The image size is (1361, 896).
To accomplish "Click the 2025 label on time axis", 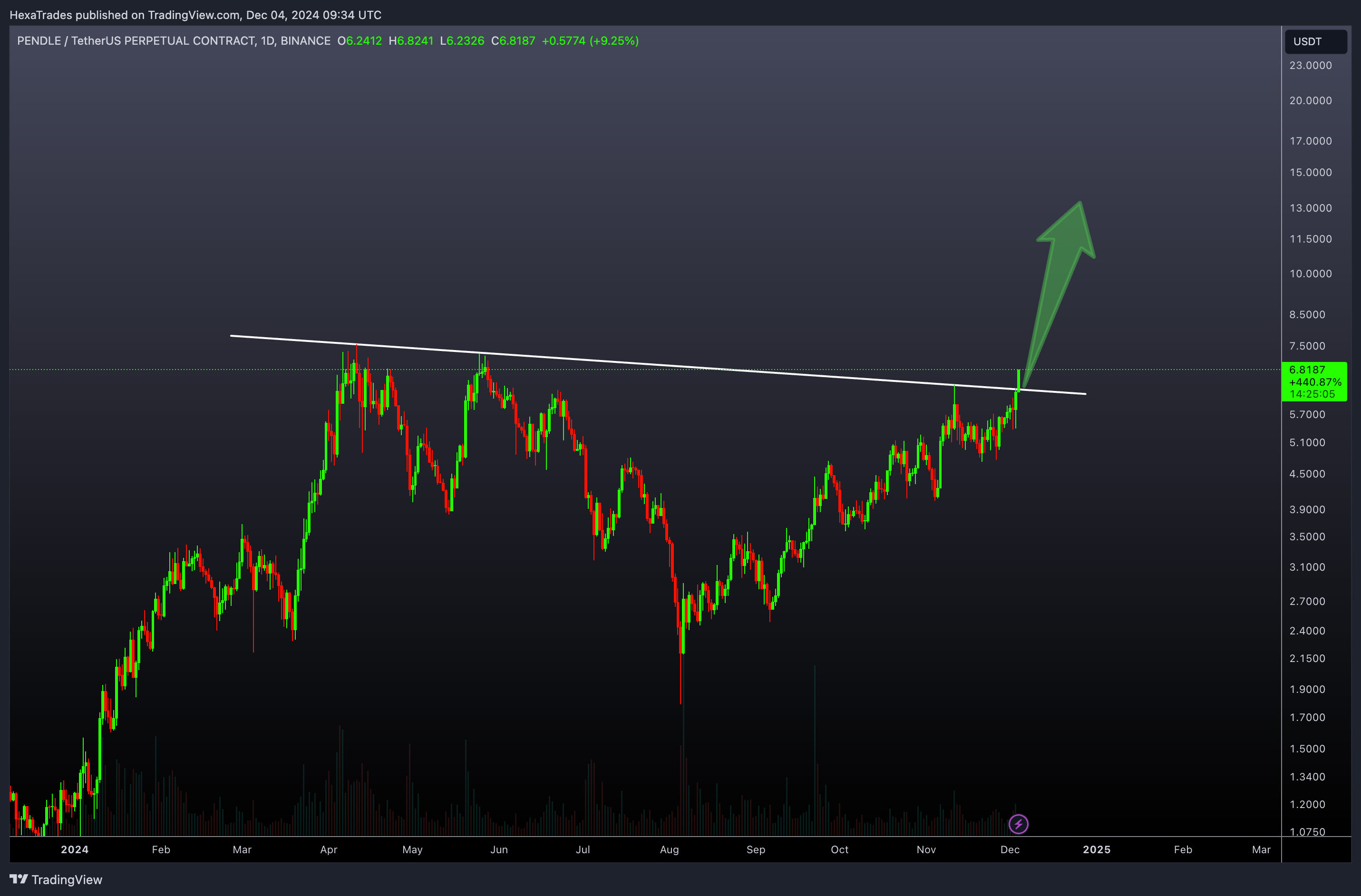I will point(1096,850).
